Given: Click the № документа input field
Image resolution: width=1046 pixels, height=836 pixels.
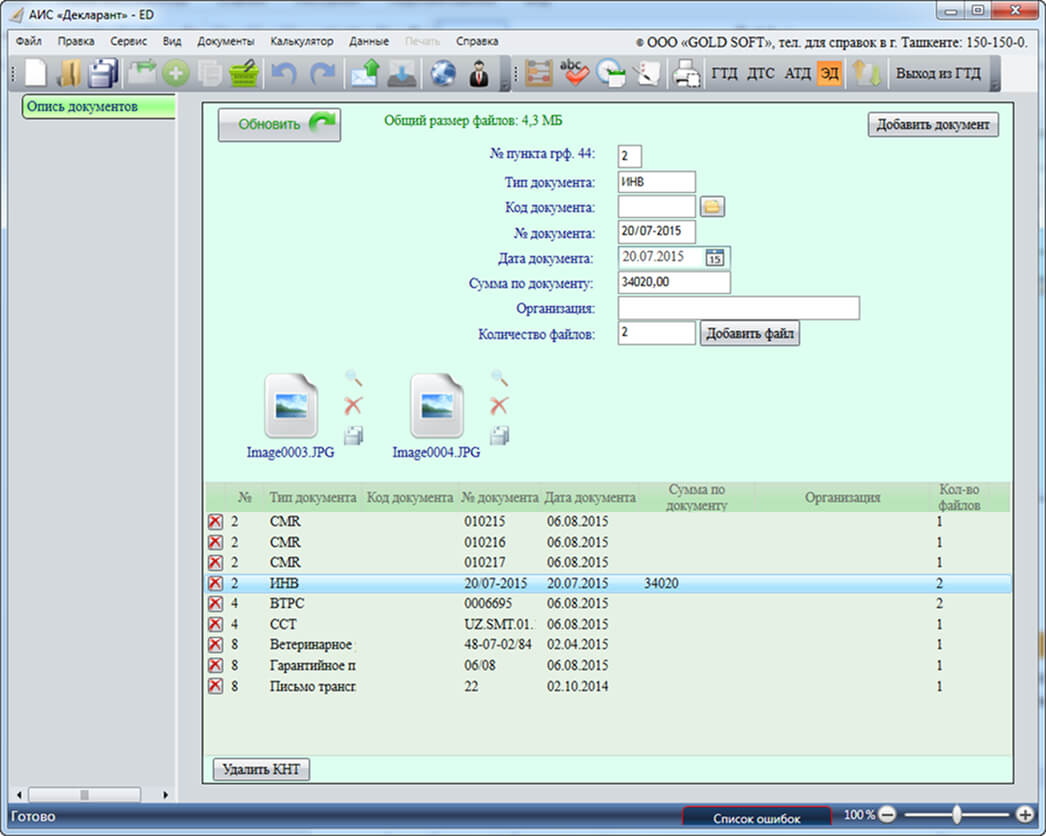Looking at the screenshot, I should tap(656, 232).
